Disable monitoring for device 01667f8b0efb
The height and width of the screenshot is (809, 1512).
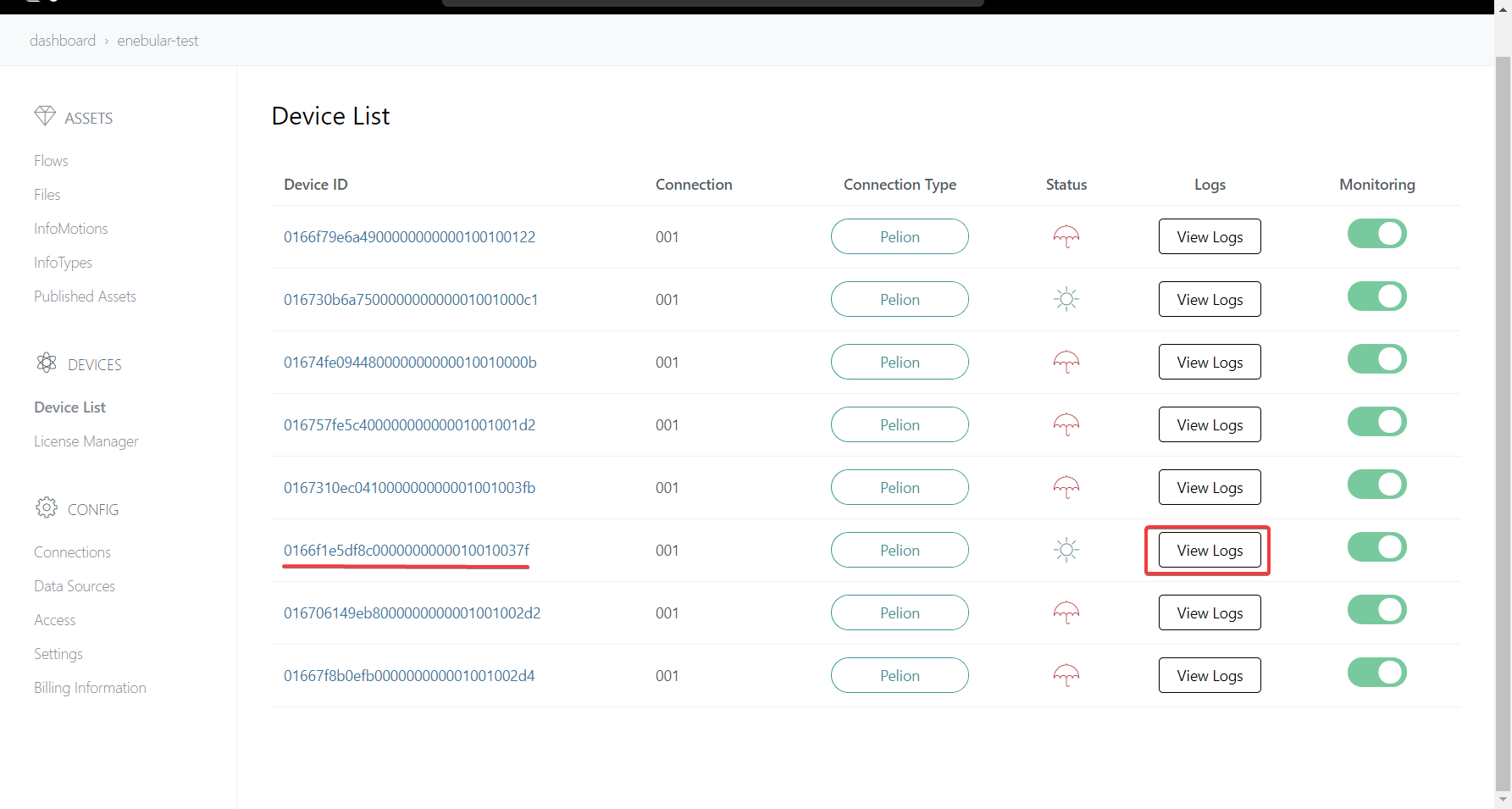pos(1376,672)
